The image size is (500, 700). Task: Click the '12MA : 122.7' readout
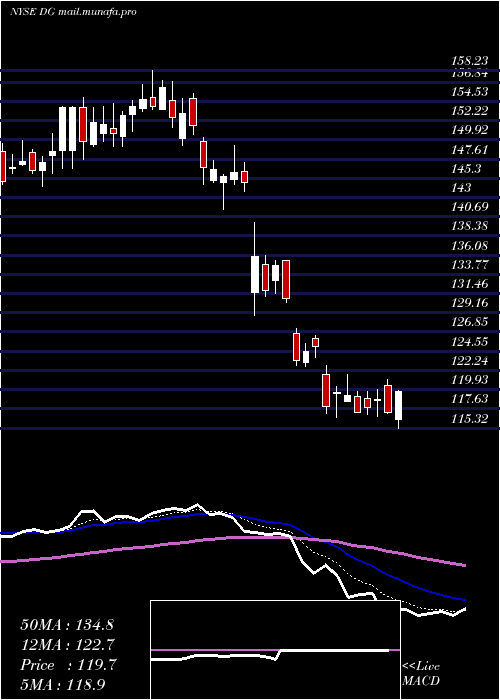[67, 645]
